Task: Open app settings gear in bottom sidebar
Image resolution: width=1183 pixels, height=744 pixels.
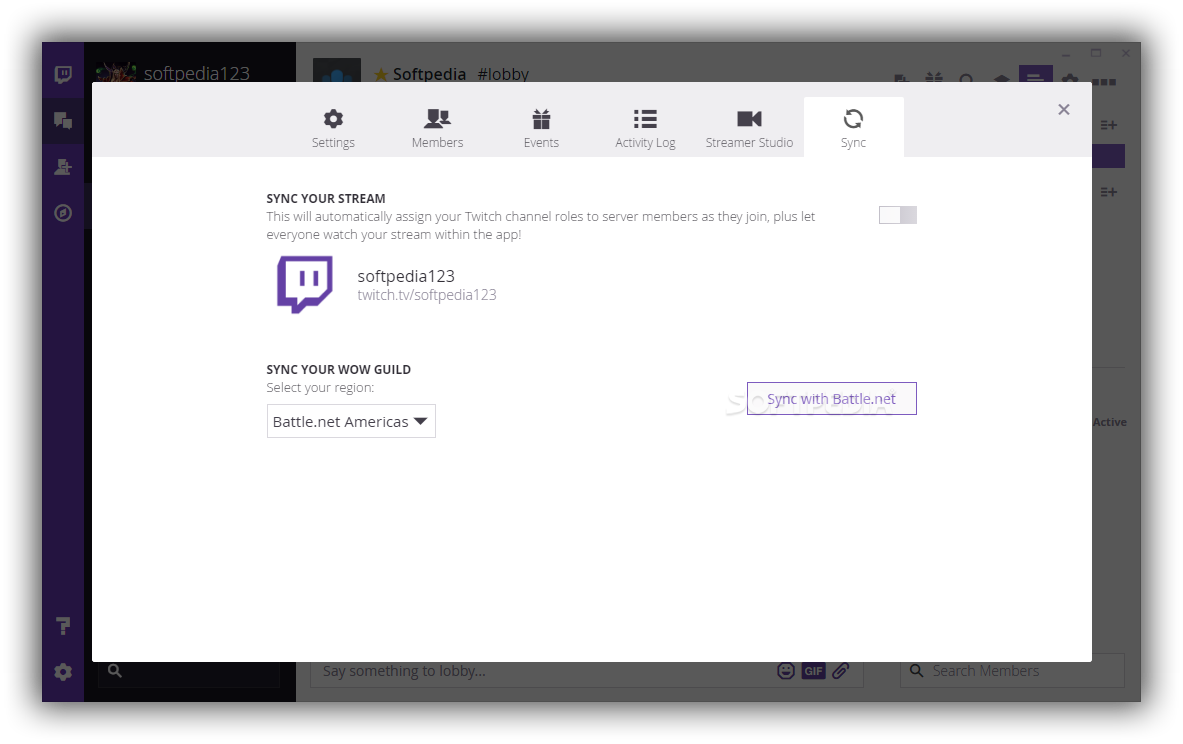Action: (63, 672)
